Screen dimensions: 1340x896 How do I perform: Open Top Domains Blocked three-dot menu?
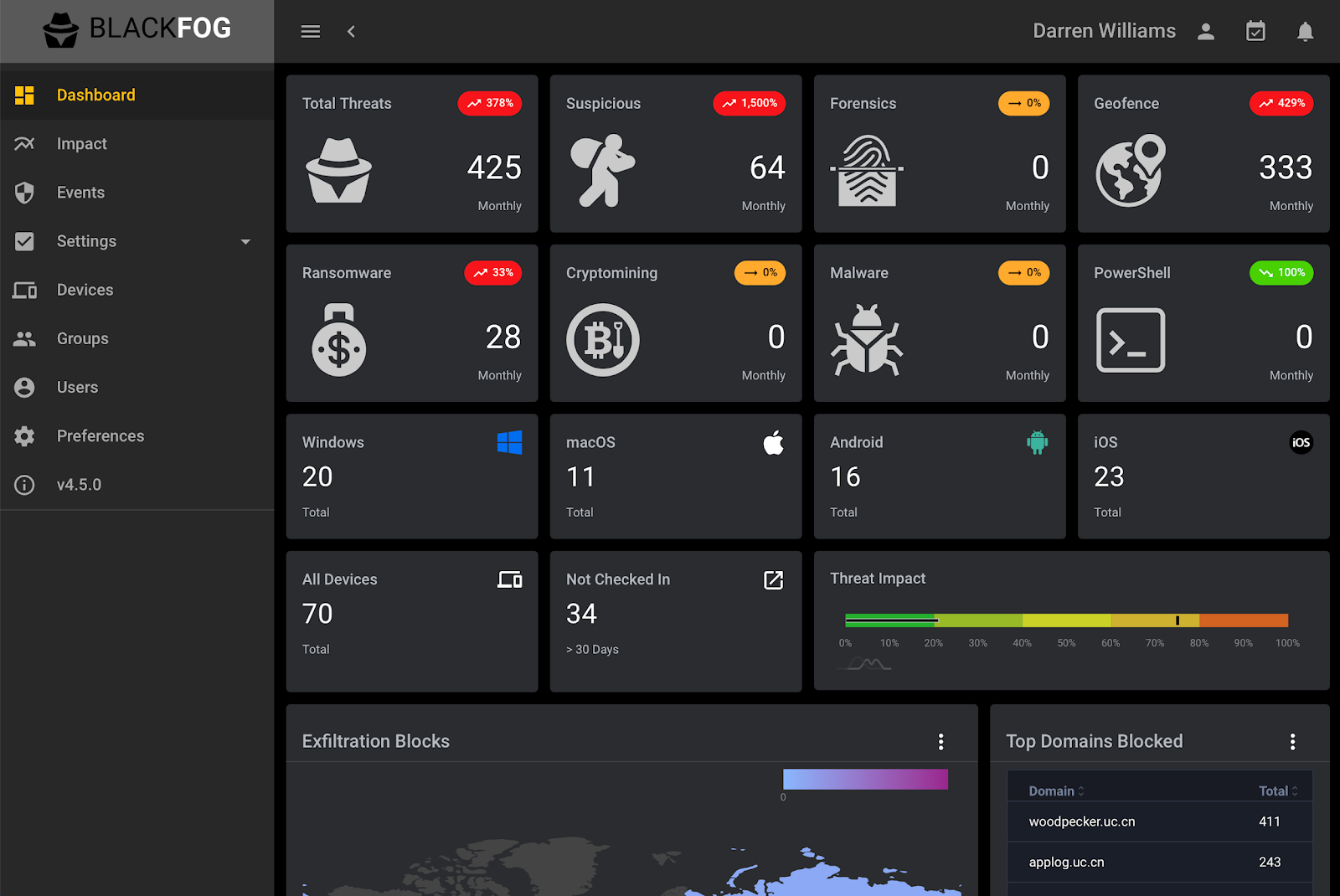click(x=1293, y=742)
